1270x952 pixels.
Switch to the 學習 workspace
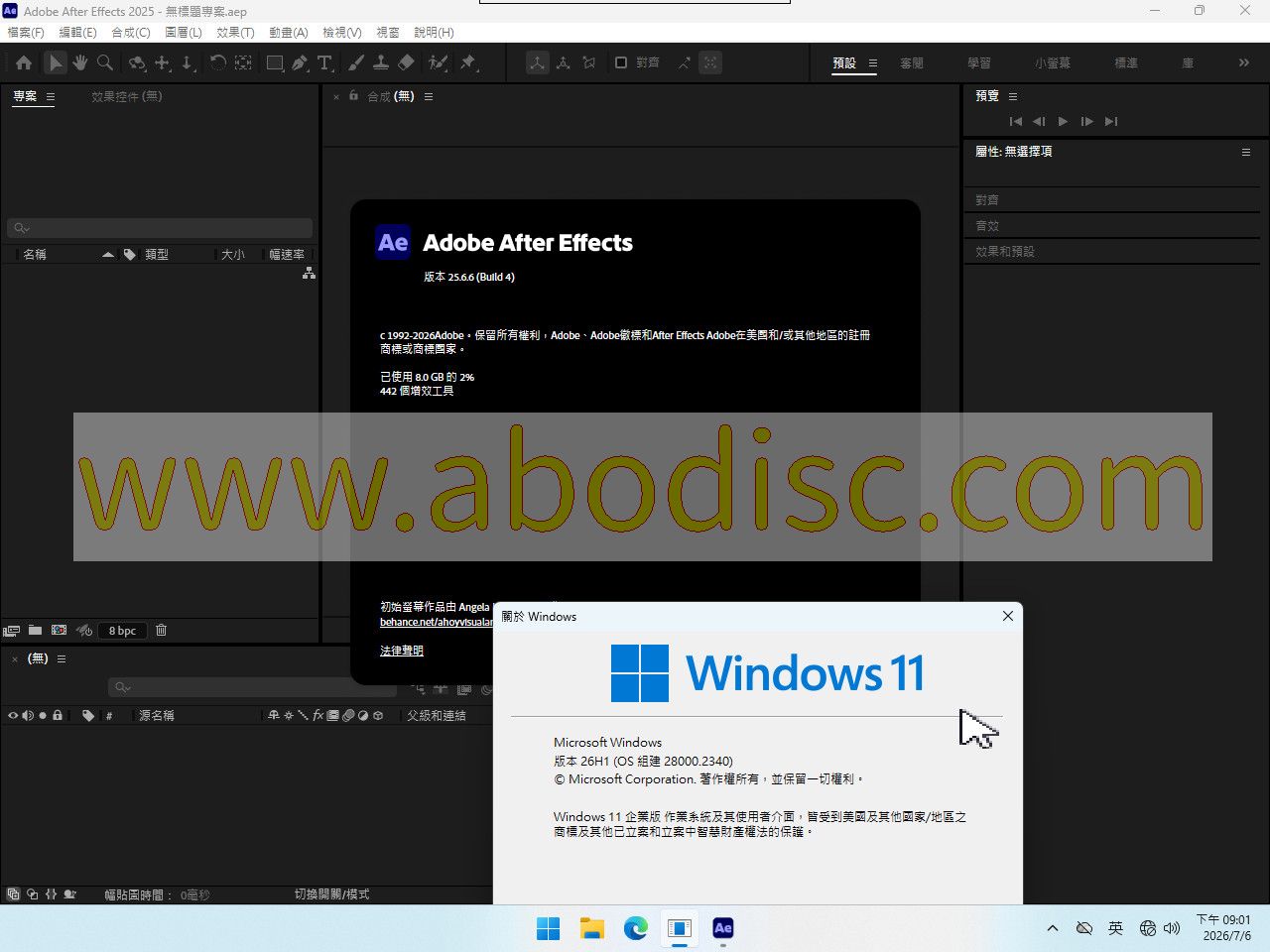(x=978, y=62)
